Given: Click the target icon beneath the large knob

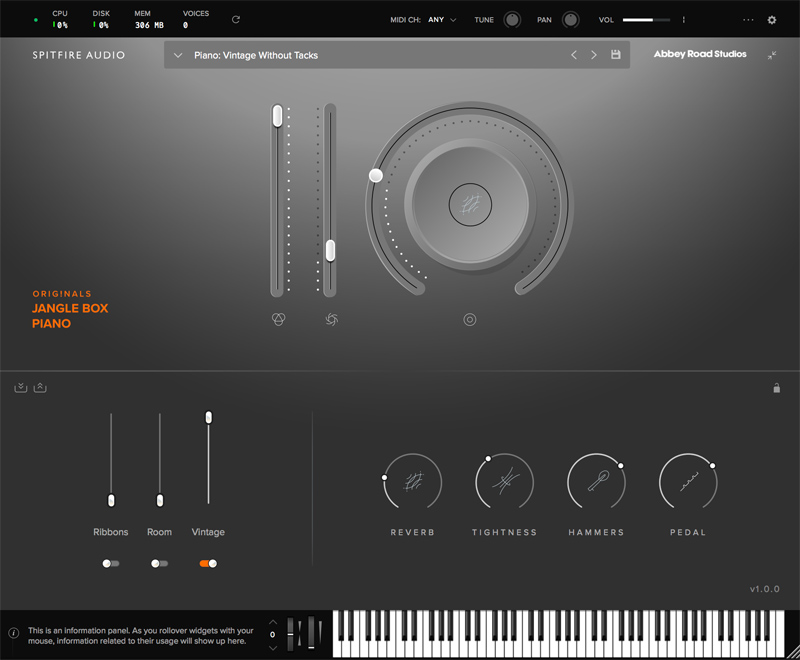Looking at the screenshot, I should pyautogui.click(x=467, y=319).
